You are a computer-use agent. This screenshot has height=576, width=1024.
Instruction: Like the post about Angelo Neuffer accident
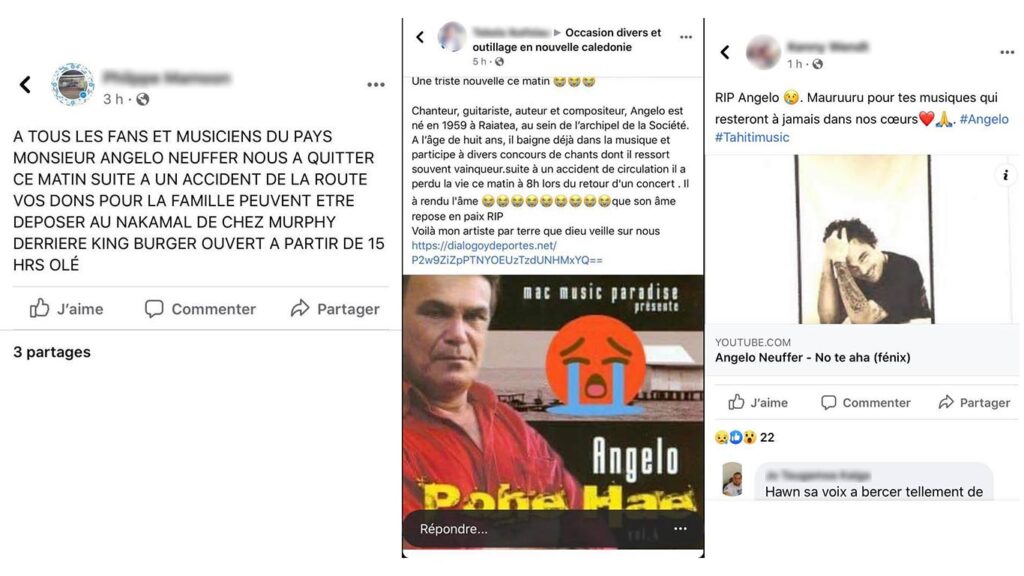coord(66,308)
